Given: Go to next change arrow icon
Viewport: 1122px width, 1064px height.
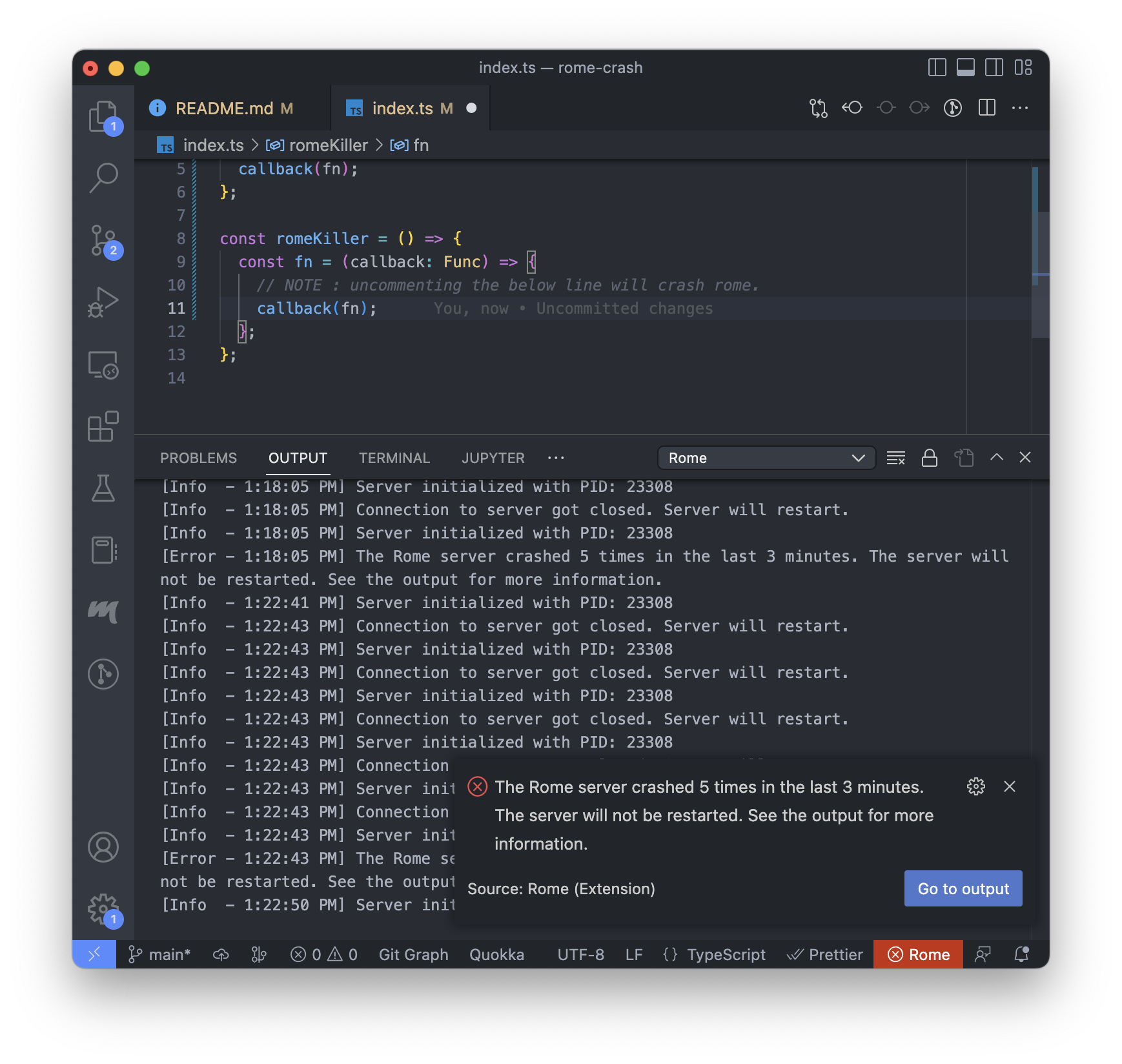Looking at the screenshot, I should (x=919, y=108).
